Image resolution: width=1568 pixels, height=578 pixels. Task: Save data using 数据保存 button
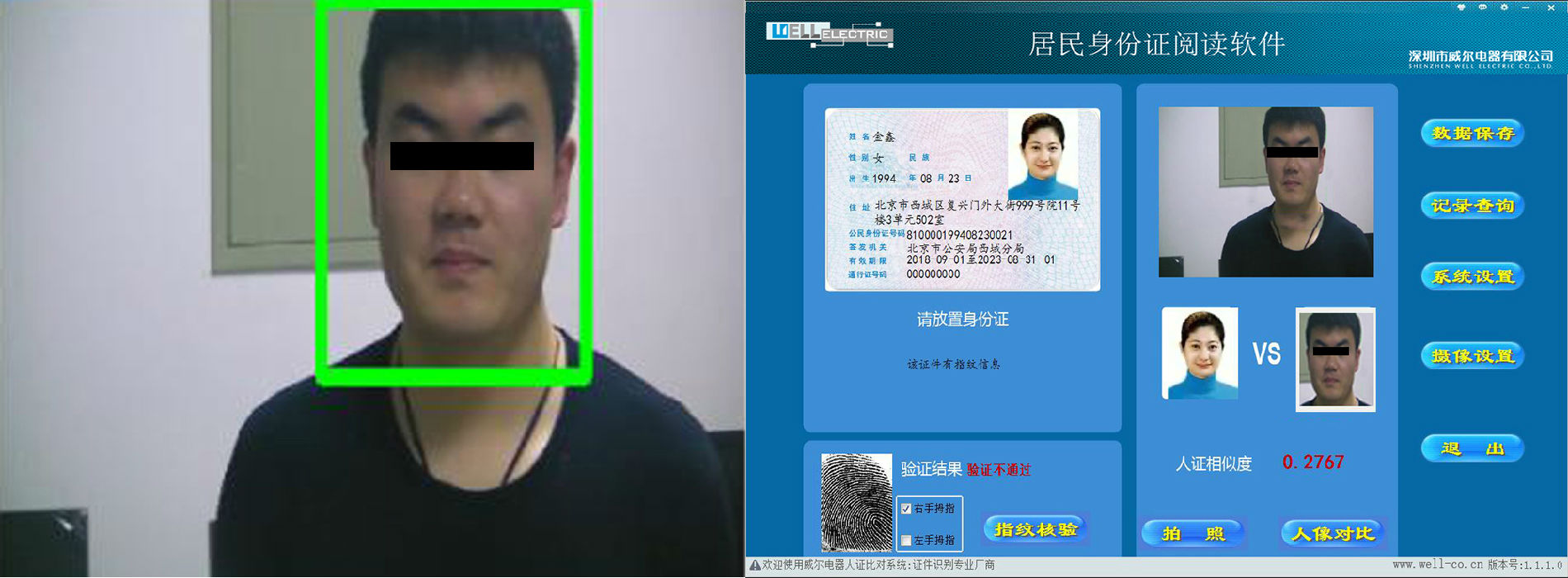1472,133
